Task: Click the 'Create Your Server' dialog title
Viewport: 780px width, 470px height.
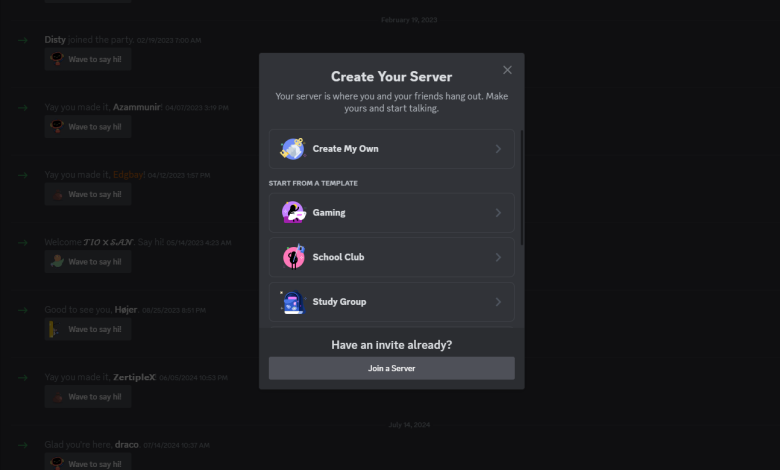Action: [391, 77]
